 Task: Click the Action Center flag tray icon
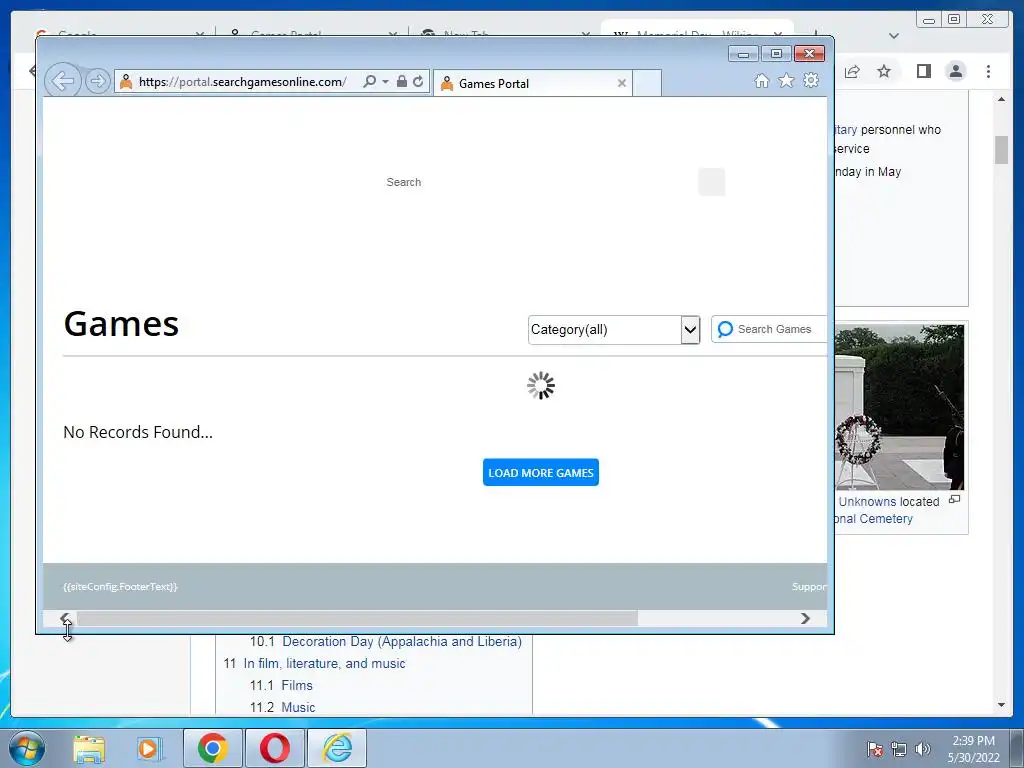click(x=874, y=749)
